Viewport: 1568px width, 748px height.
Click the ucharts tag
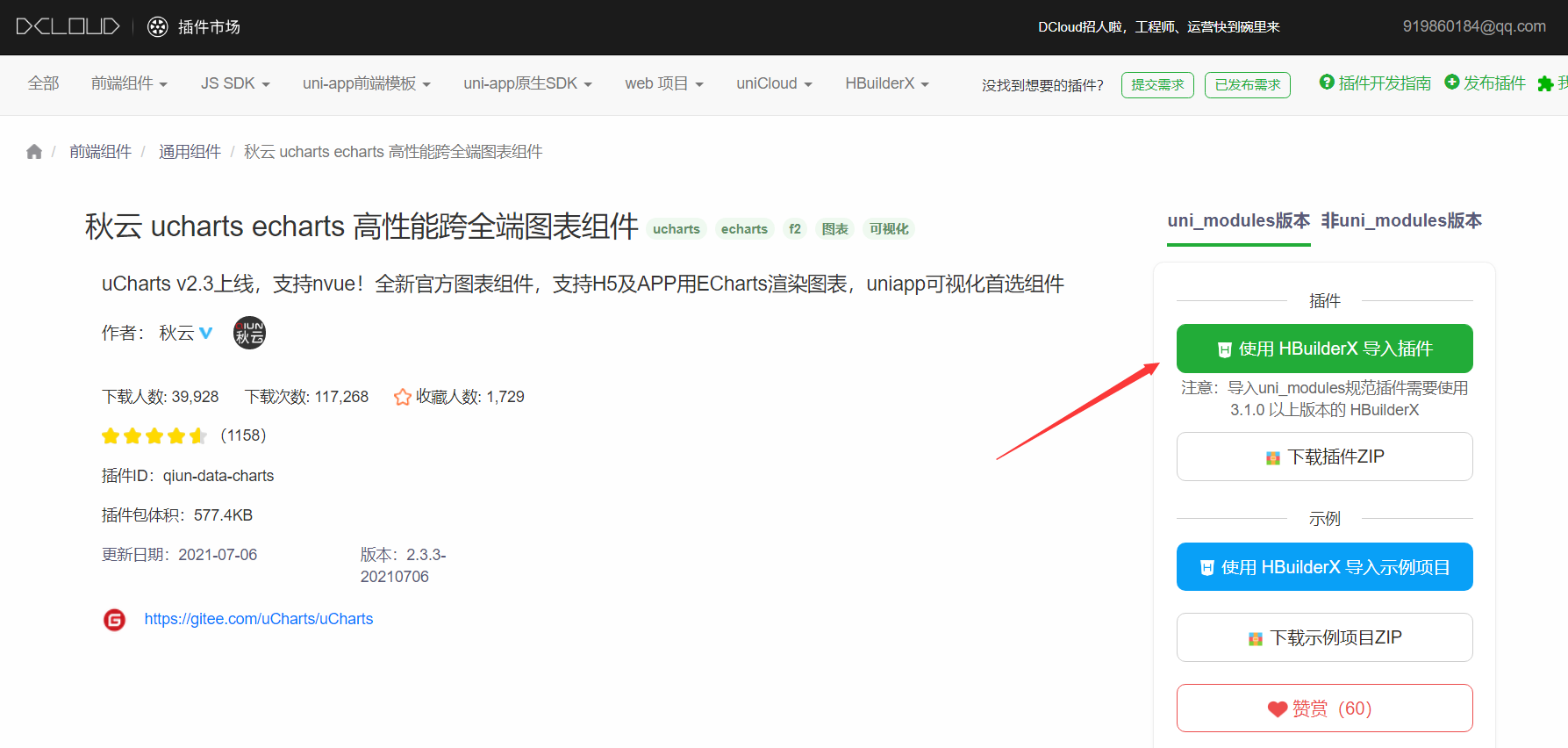pyautogui.click(x=677, y=229)
